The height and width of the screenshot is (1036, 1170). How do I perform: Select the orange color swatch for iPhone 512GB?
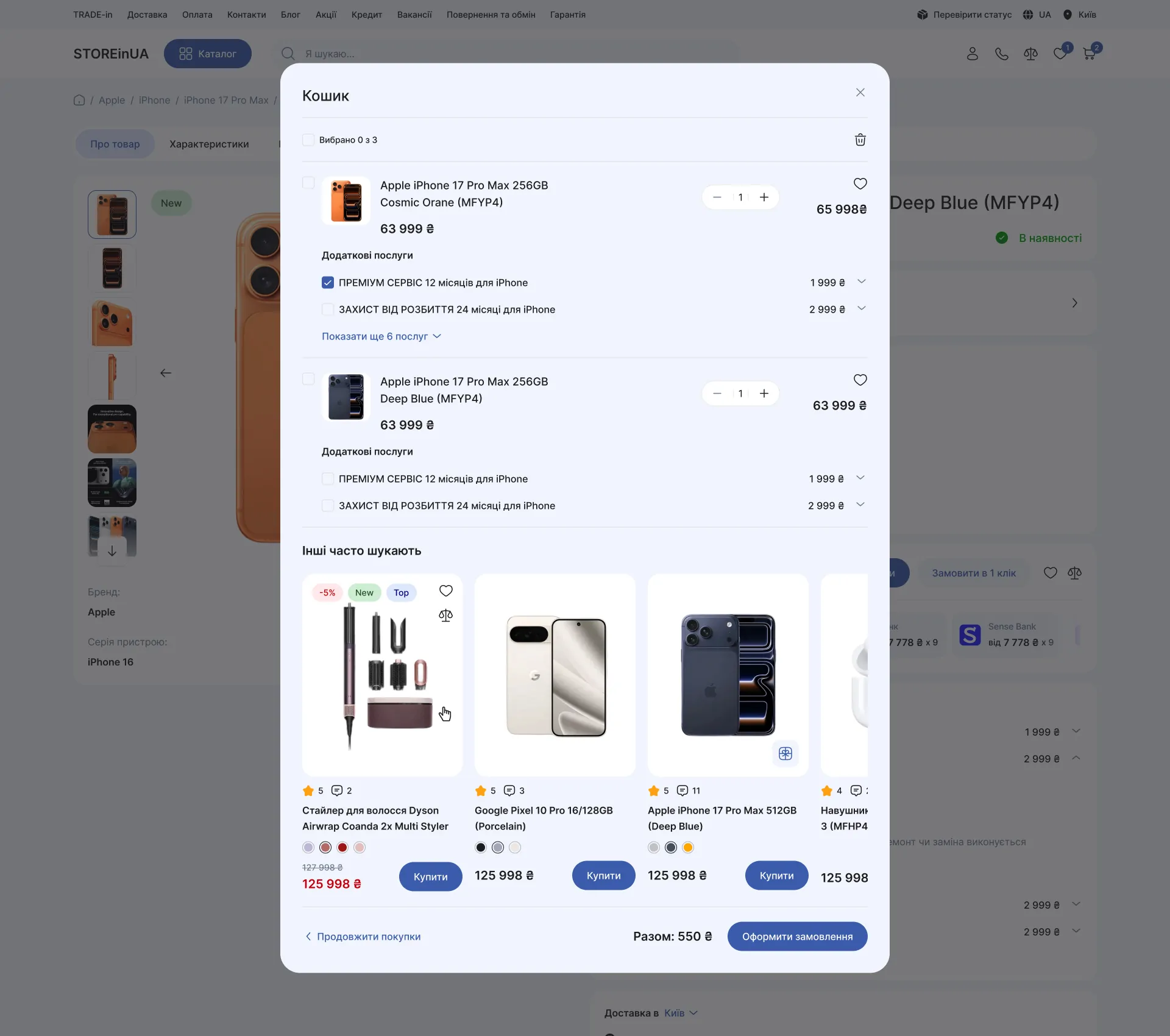[x=688, y=847]
